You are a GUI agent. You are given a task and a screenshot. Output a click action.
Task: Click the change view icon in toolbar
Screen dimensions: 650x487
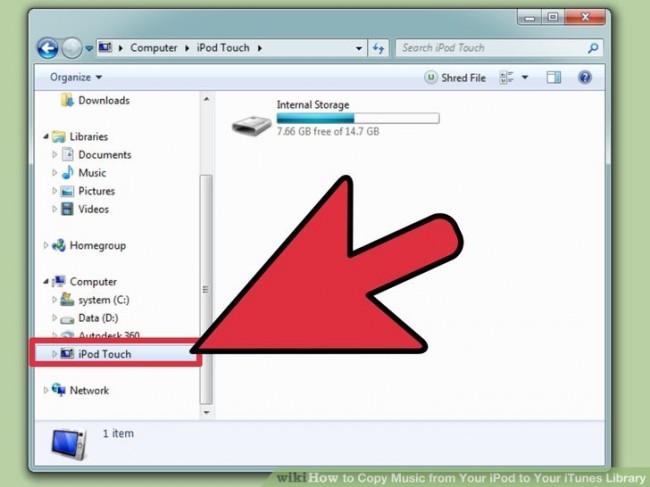[x=506, y=77]
